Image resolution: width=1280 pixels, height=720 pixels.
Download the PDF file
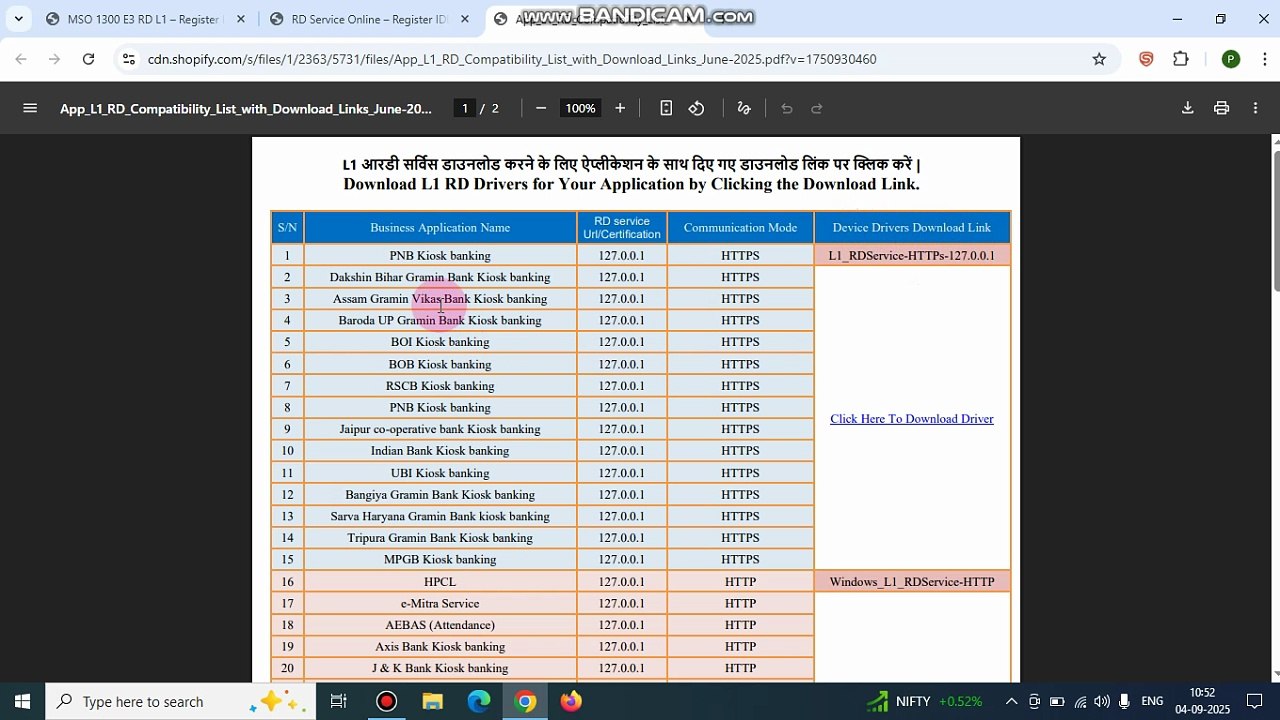(x=1188, y=108)
